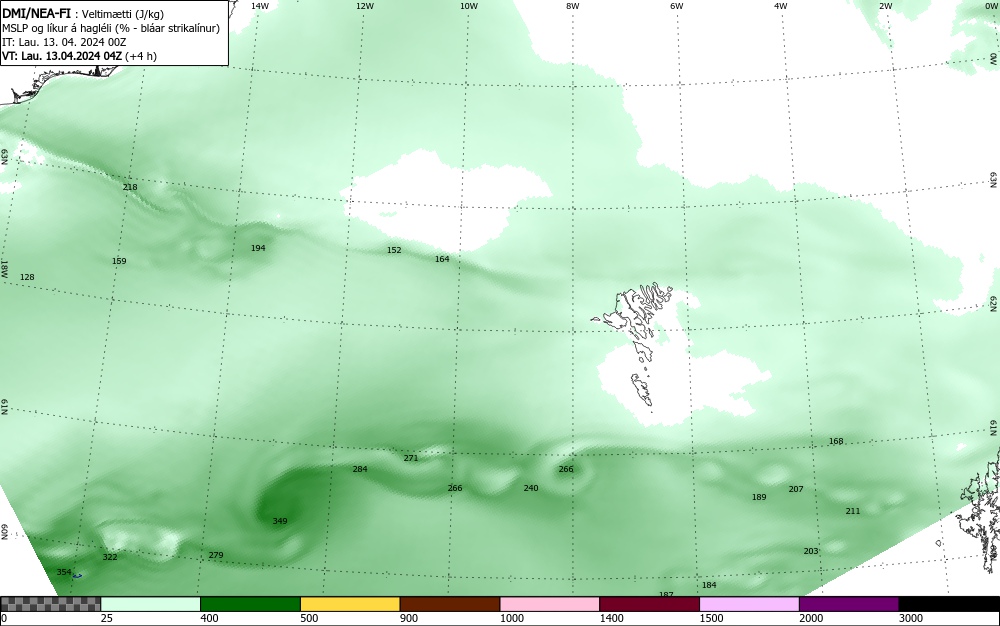
Task: Click the small blue hail contour near 354
Action: tap(77, 576)
